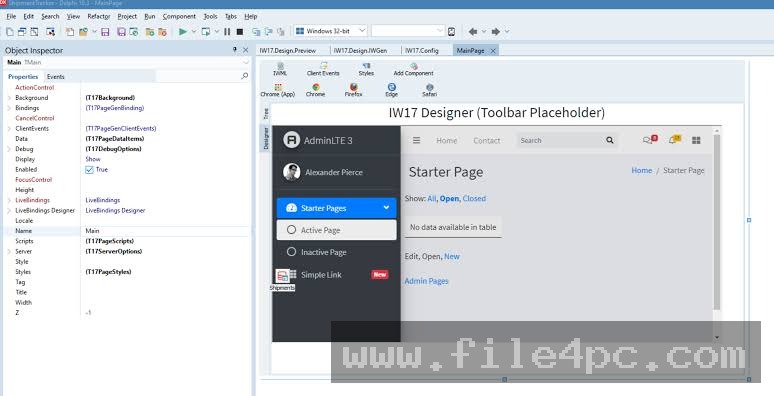Open the Styles designer tool
The image size is (774, 396).
pyautogui.click(x=366, y=69)
